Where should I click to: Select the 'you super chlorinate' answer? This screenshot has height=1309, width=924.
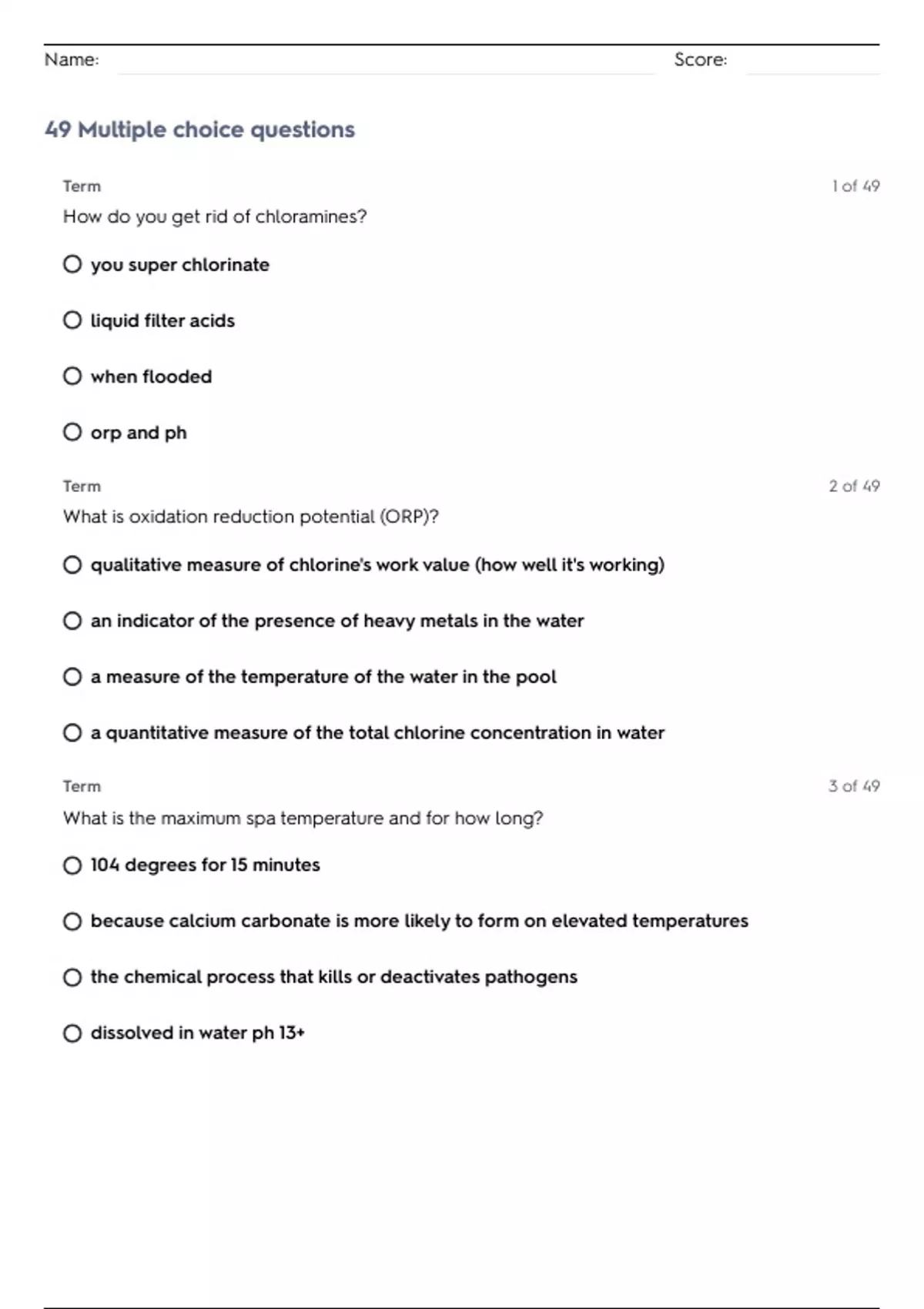point(72,265)
